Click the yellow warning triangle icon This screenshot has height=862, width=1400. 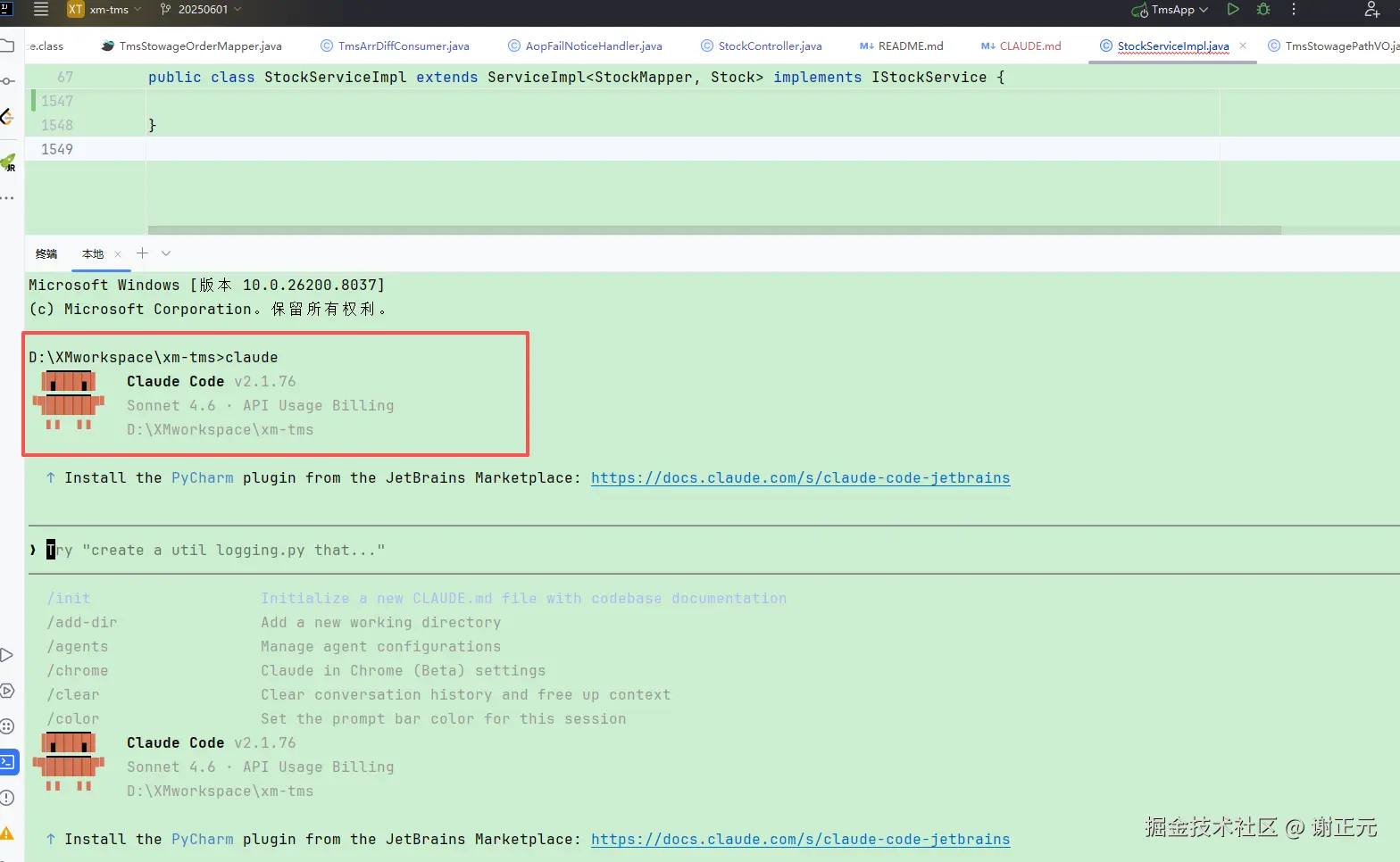pyautogui.click(x=7, y=833)
